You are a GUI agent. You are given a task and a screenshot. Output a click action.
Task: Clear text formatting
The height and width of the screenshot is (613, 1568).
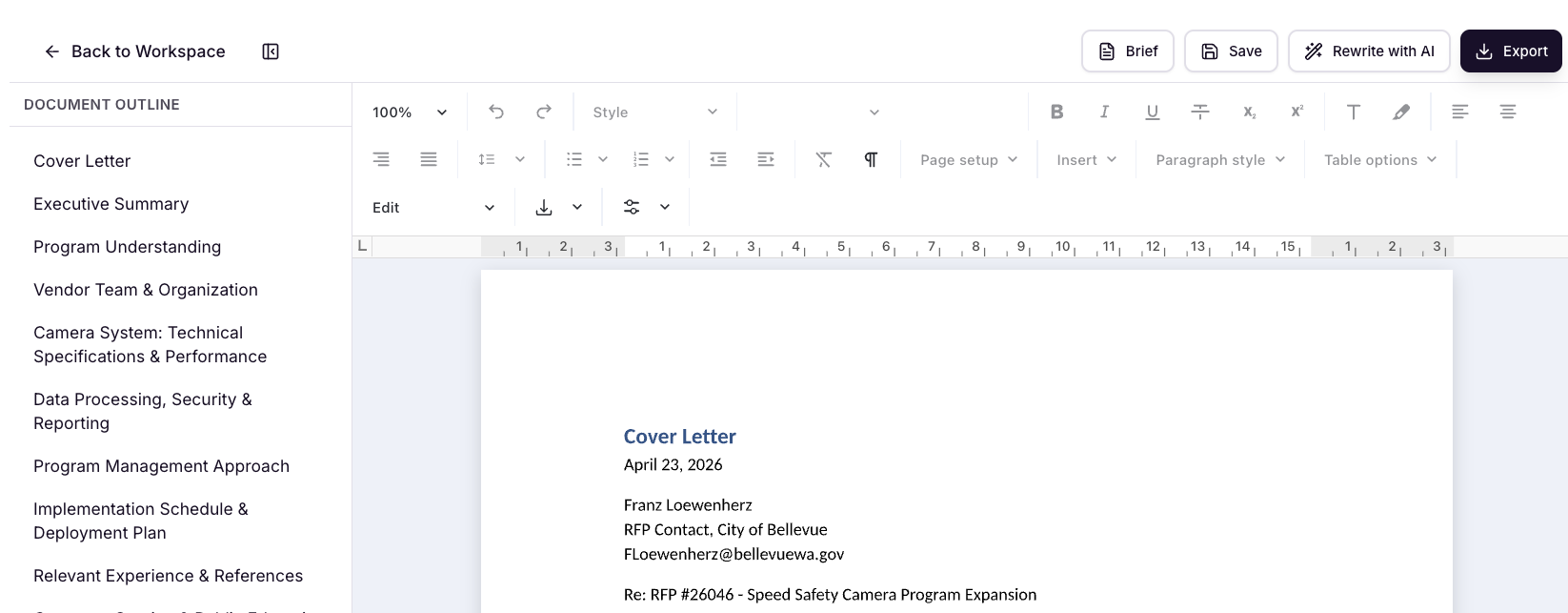[x=824, y=159]
